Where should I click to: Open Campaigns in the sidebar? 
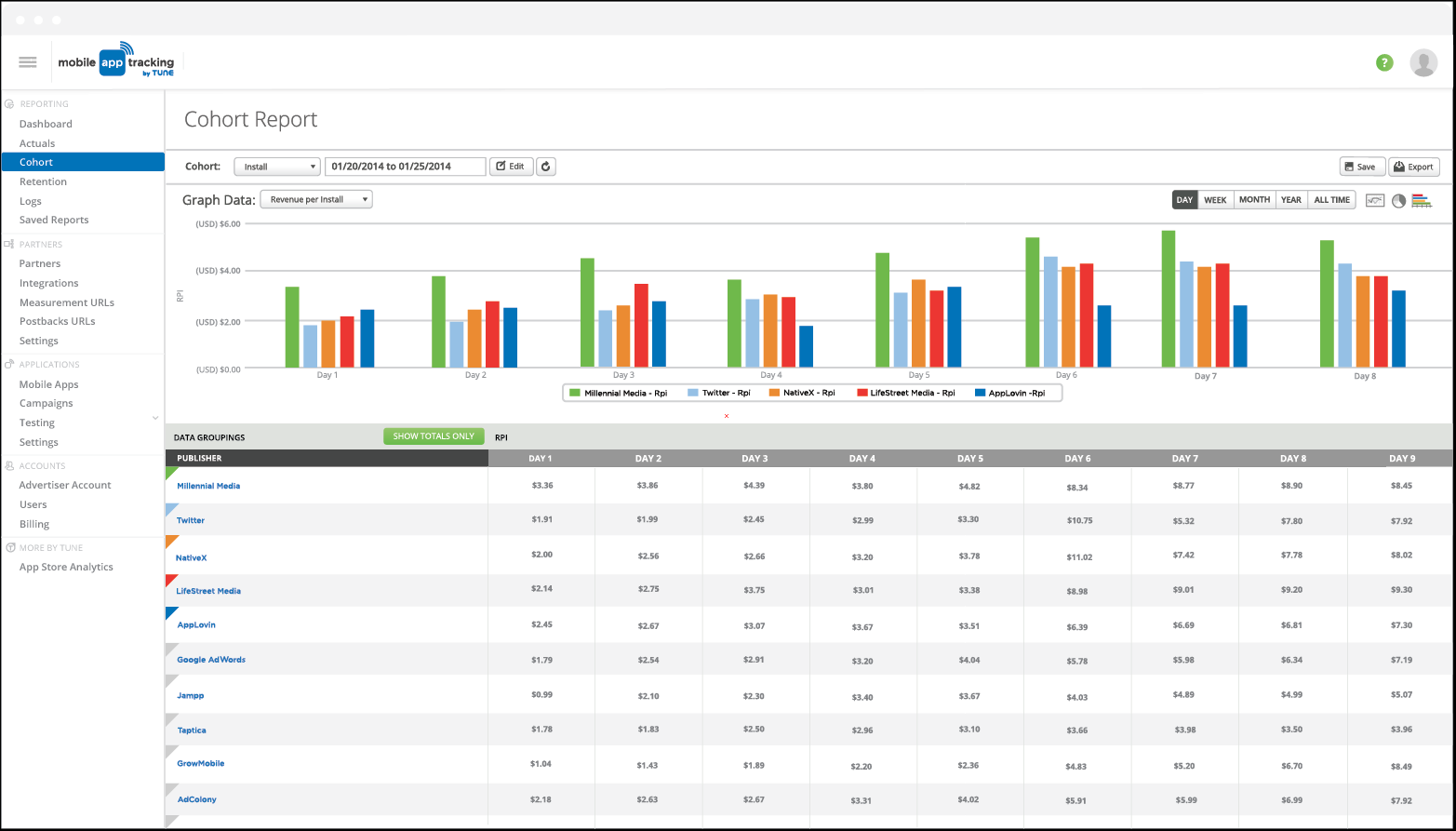[47, 403]
